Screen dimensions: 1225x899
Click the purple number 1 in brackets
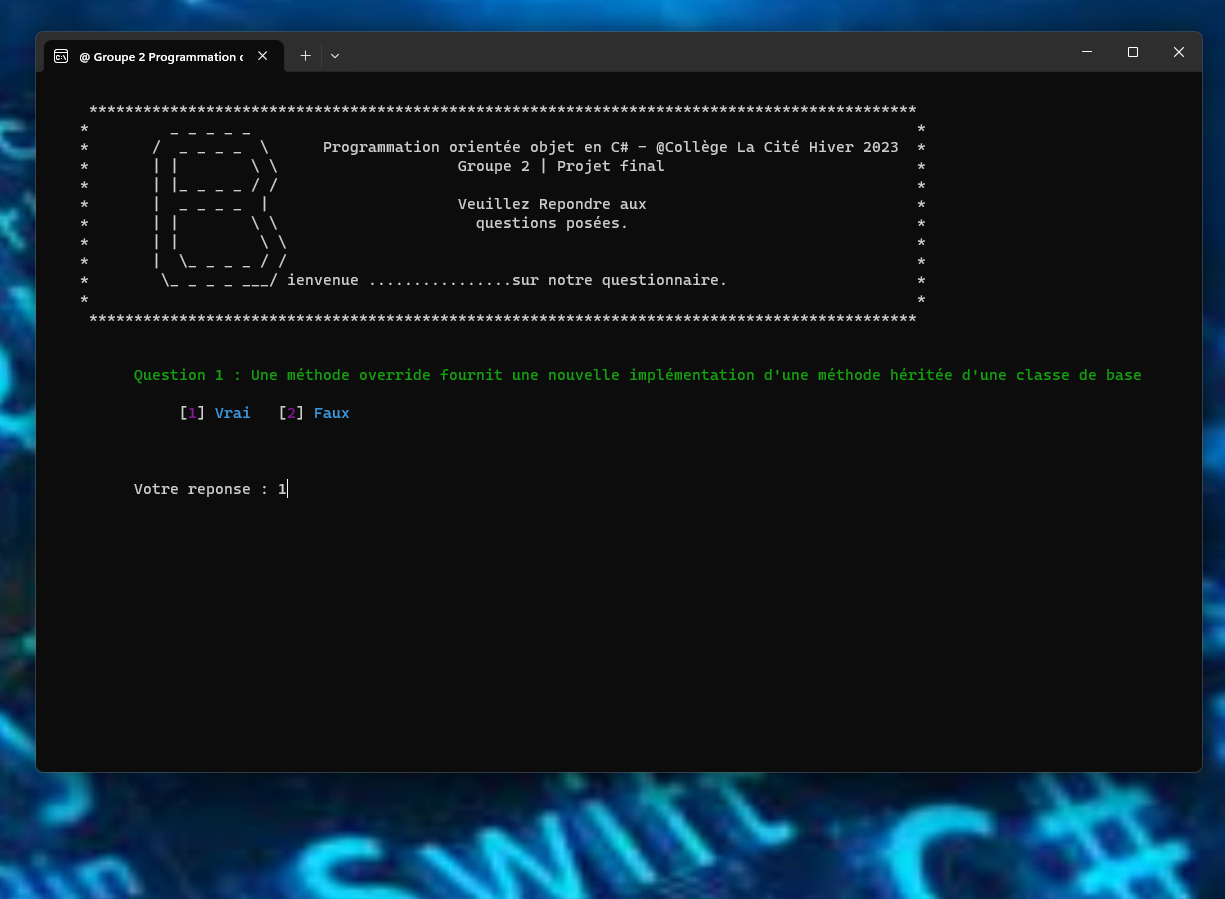click(192, 413)
